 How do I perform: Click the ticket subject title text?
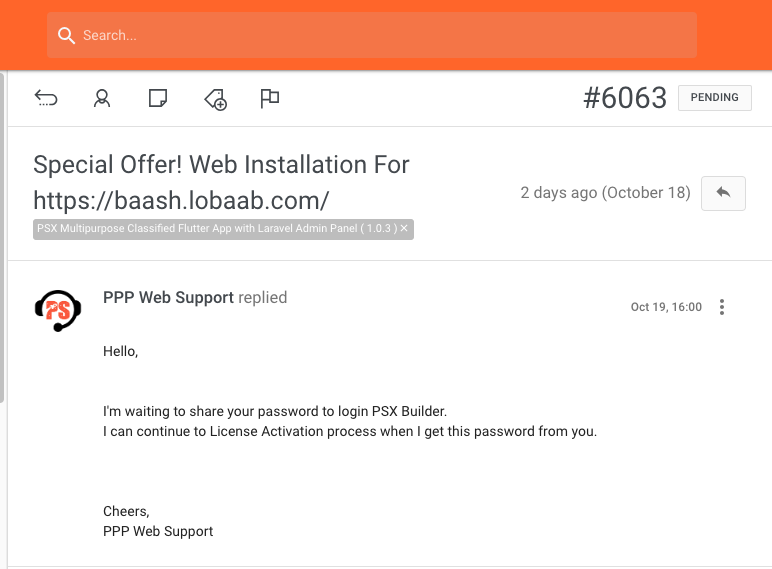tap(221, 182)
